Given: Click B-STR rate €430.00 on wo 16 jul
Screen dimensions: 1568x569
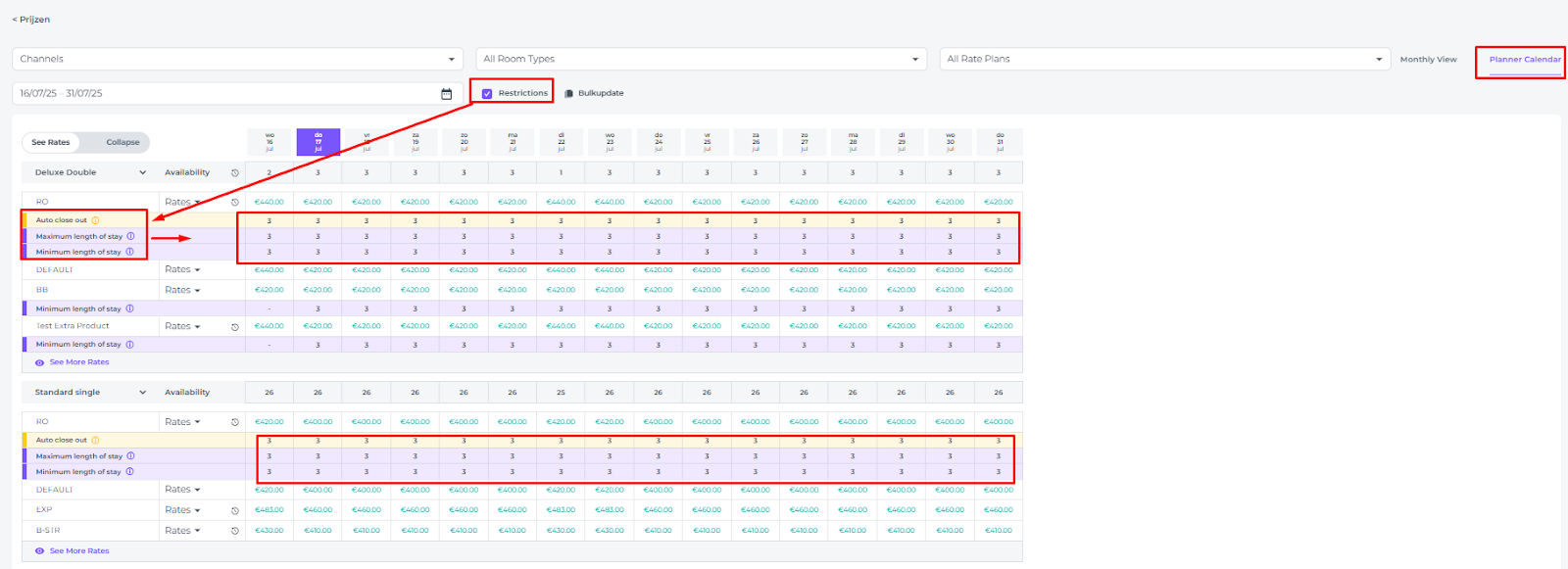Looking at the screenshot, I should [269, 531].
